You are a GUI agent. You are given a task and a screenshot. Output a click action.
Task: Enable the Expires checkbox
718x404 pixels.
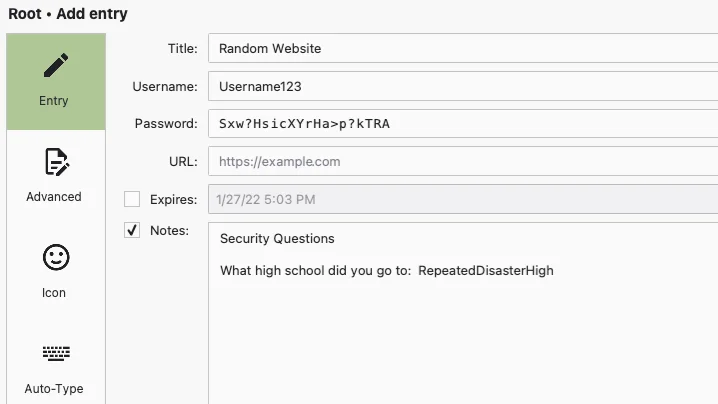132,199
